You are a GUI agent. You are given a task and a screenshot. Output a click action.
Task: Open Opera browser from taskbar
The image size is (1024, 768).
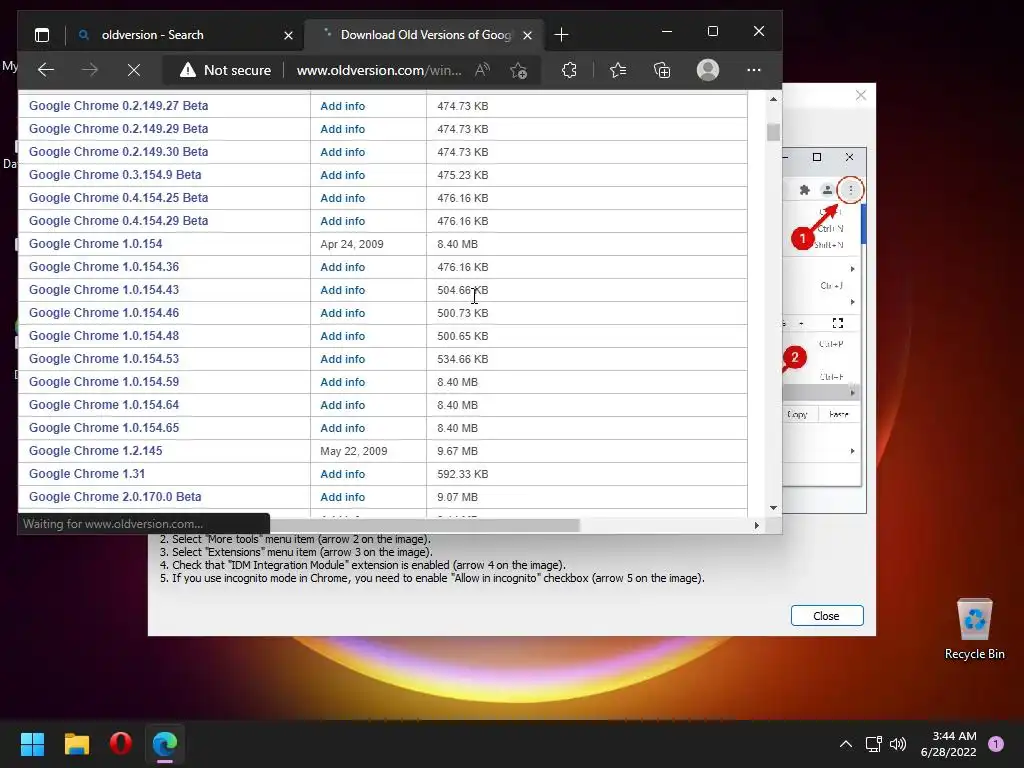click(x=121, y=744)
